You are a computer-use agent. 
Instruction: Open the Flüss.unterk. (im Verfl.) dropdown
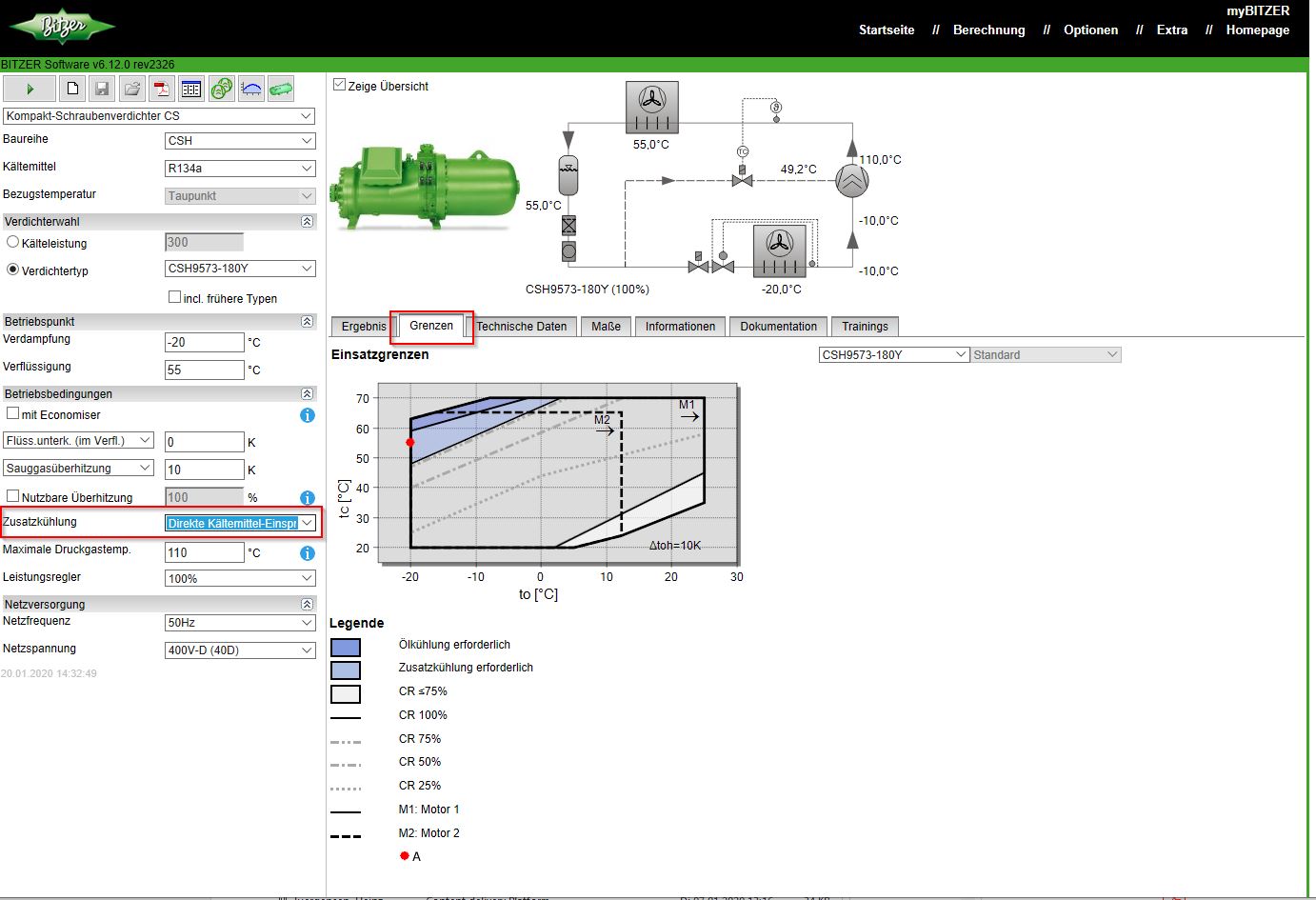pos(78,441)
